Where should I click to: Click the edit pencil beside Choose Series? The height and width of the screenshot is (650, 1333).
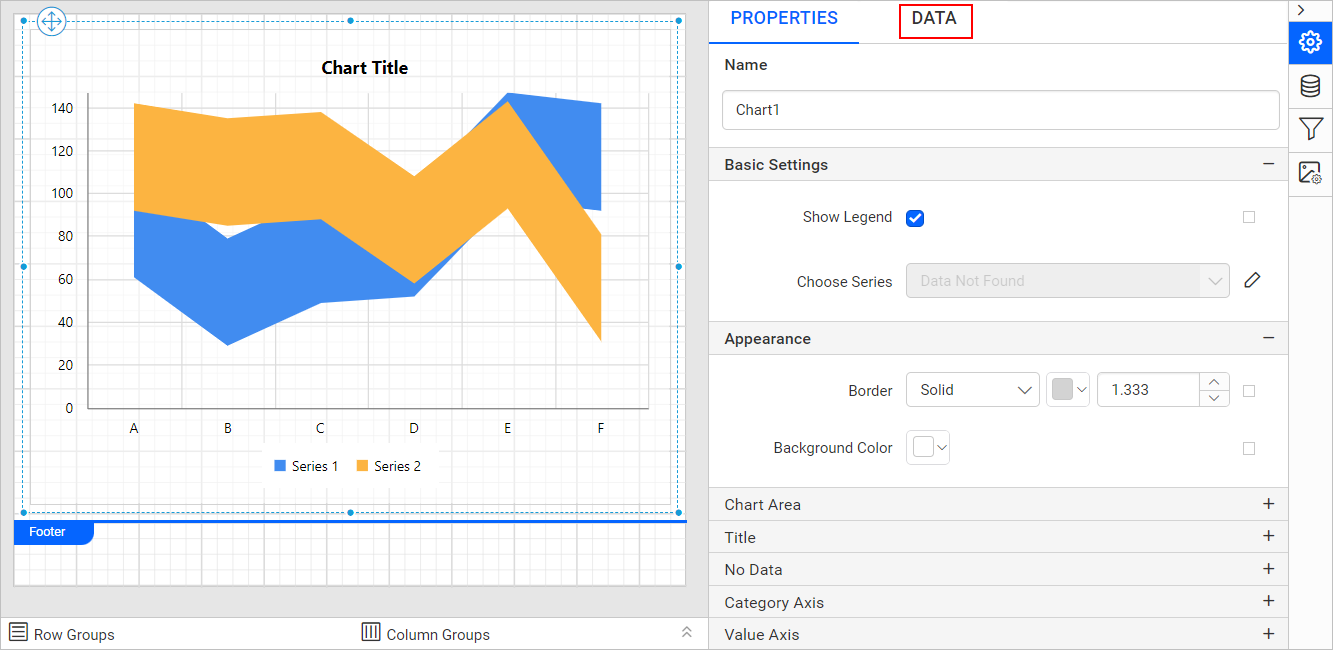pos(1252,280)
